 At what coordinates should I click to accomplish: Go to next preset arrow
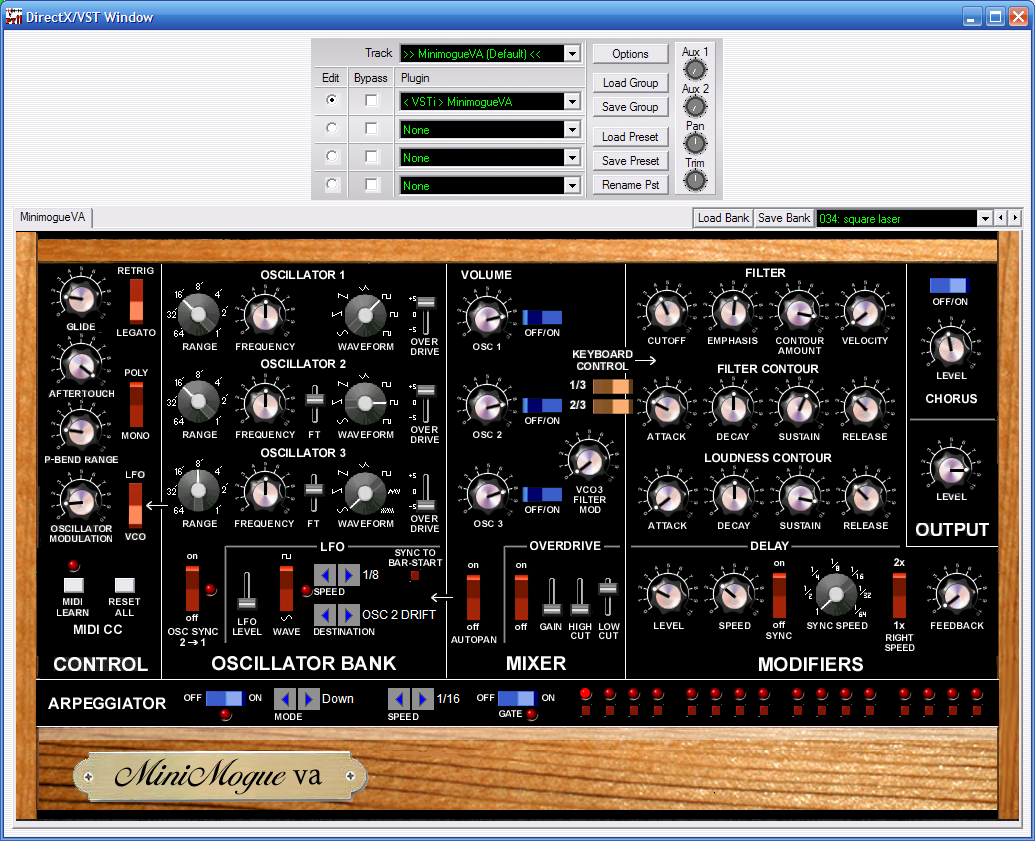coord(1015,218)
